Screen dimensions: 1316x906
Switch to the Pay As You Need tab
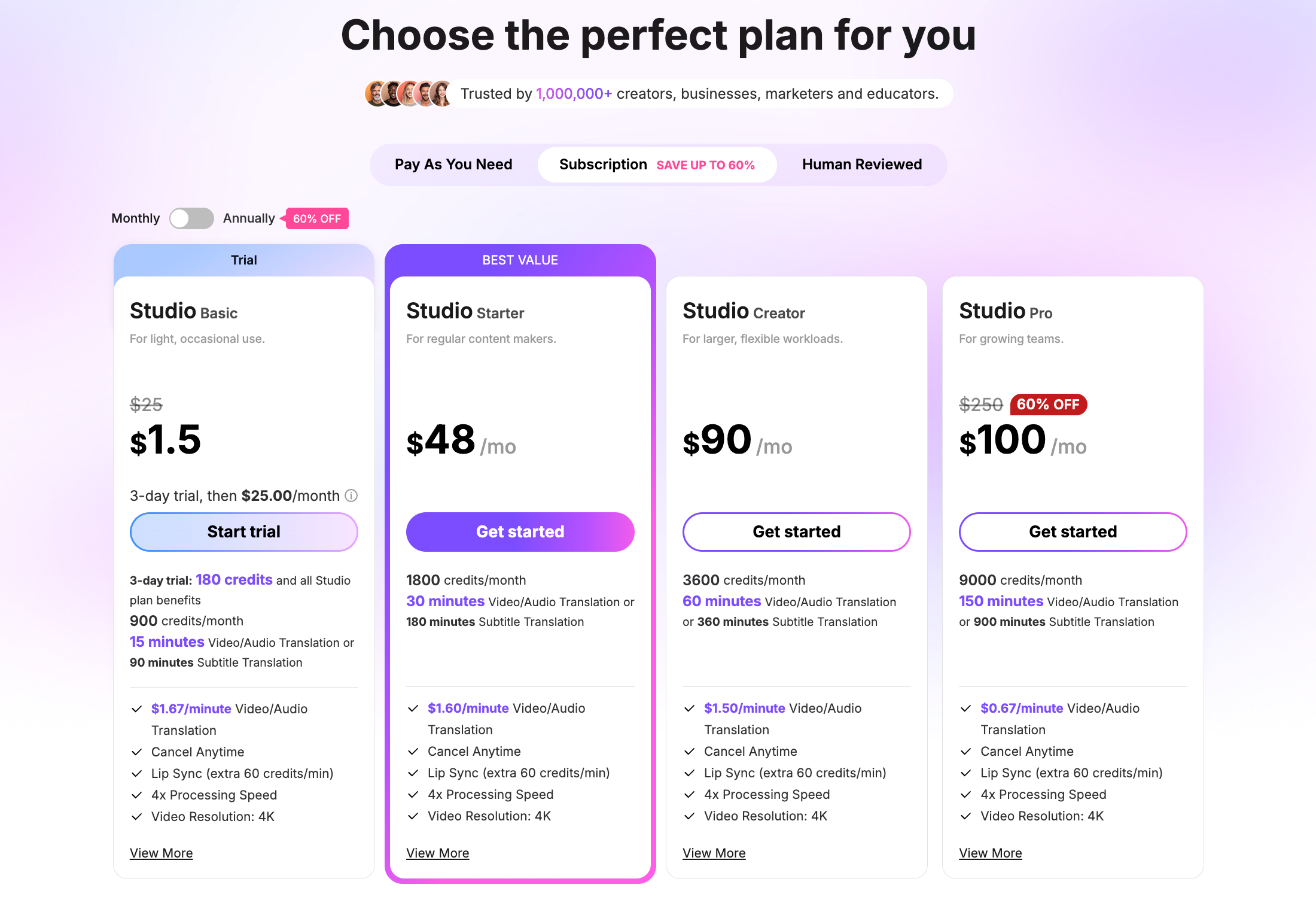pyautogui.click(x=453, y=164)
